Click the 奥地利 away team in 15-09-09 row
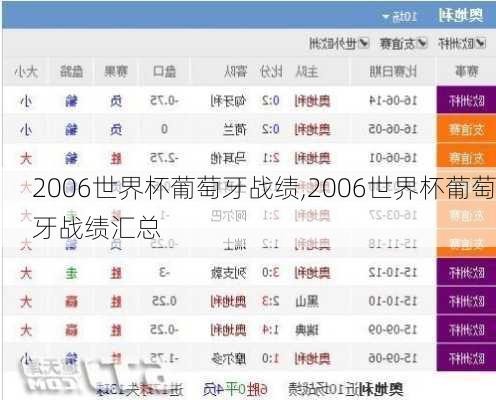The image size is (496, 400). coord(229,330)
